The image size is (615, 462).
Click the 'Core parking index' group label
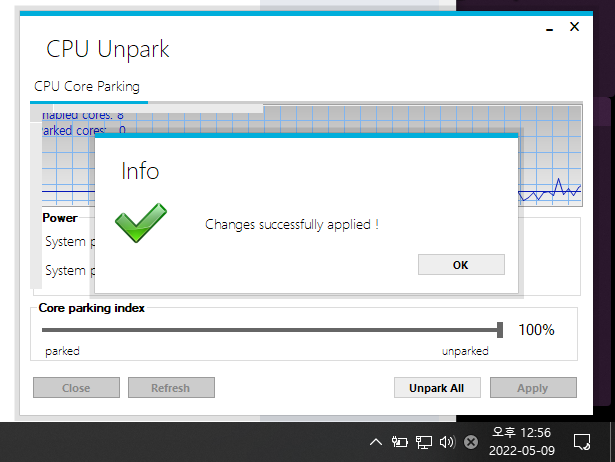click(x=91, y=308)
